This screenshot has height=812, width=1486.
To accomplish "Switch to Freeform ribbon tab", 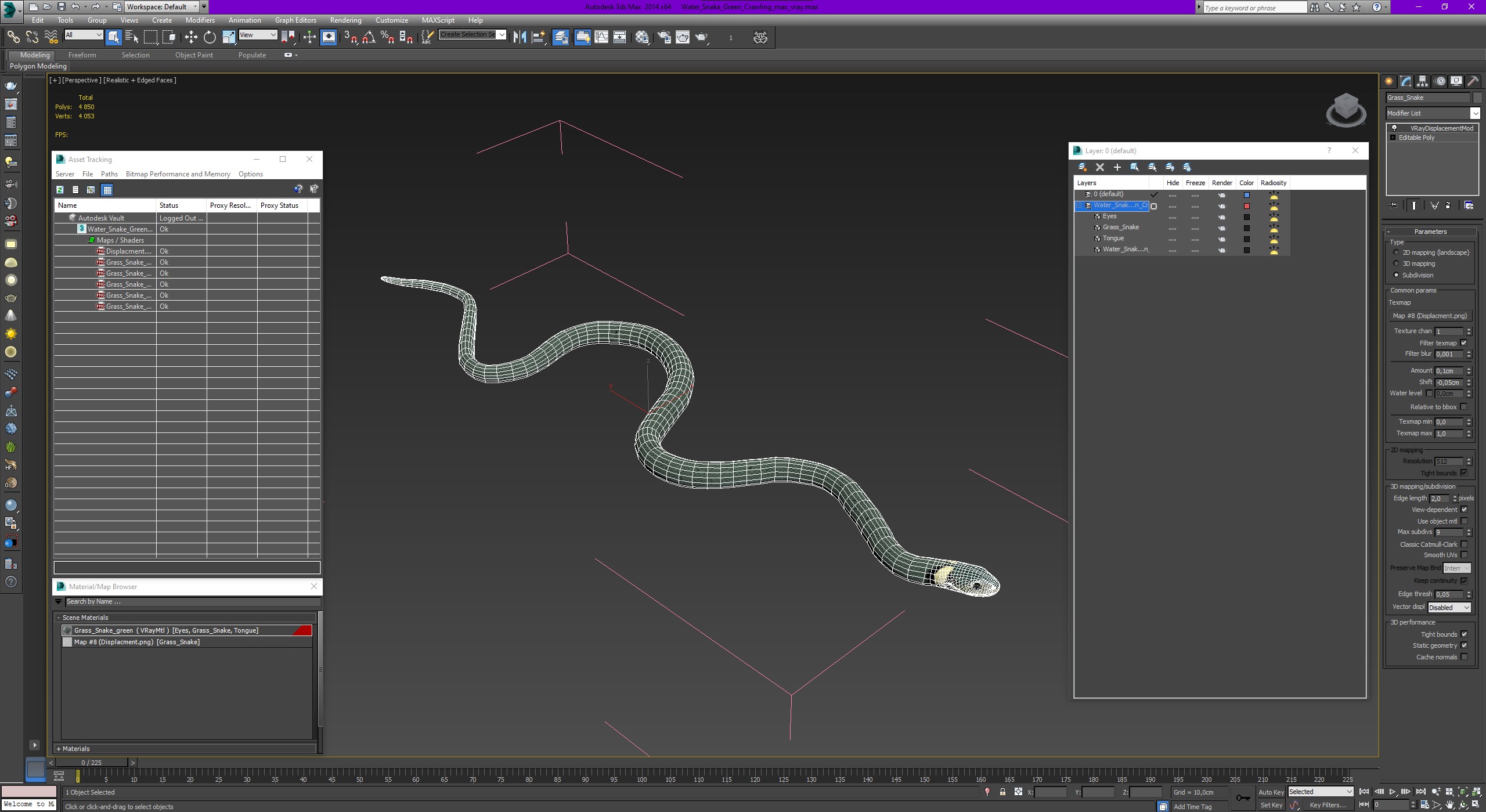I will click(82, 55).
